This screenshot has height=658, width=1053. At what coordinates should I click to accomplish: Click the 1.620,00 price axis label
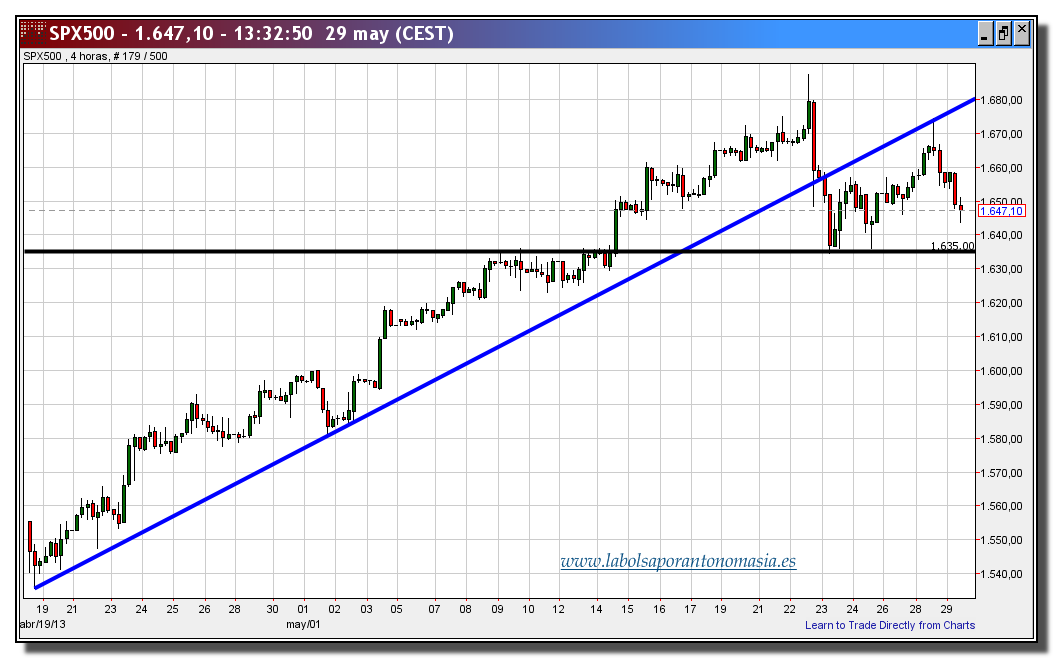(1001, 303)
